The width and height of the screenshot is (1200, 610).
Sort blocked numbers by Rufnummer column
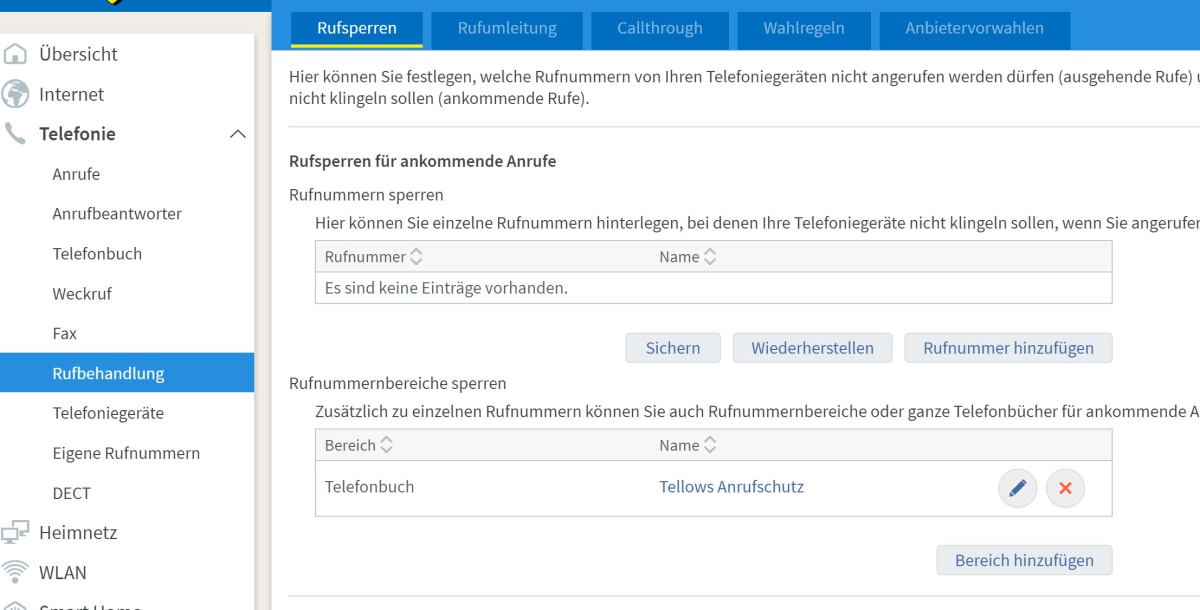coord(416,258)
